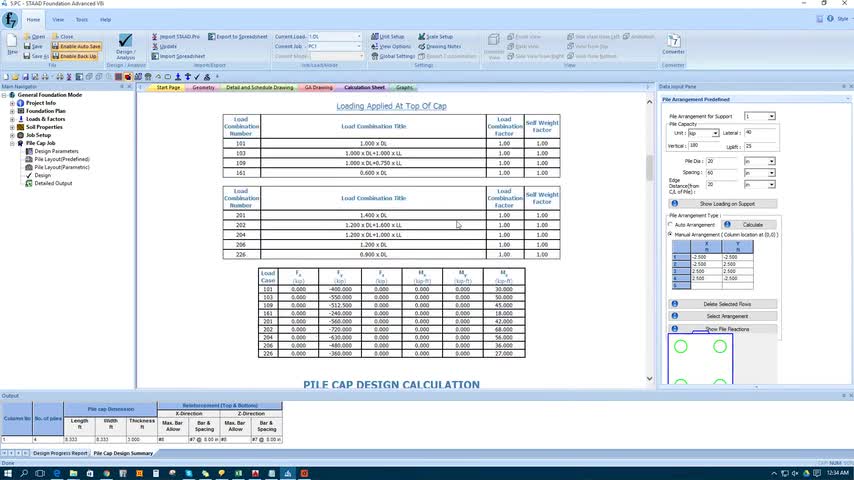
Task: Open Windows Start menu
Action: [x=8, y=473]
